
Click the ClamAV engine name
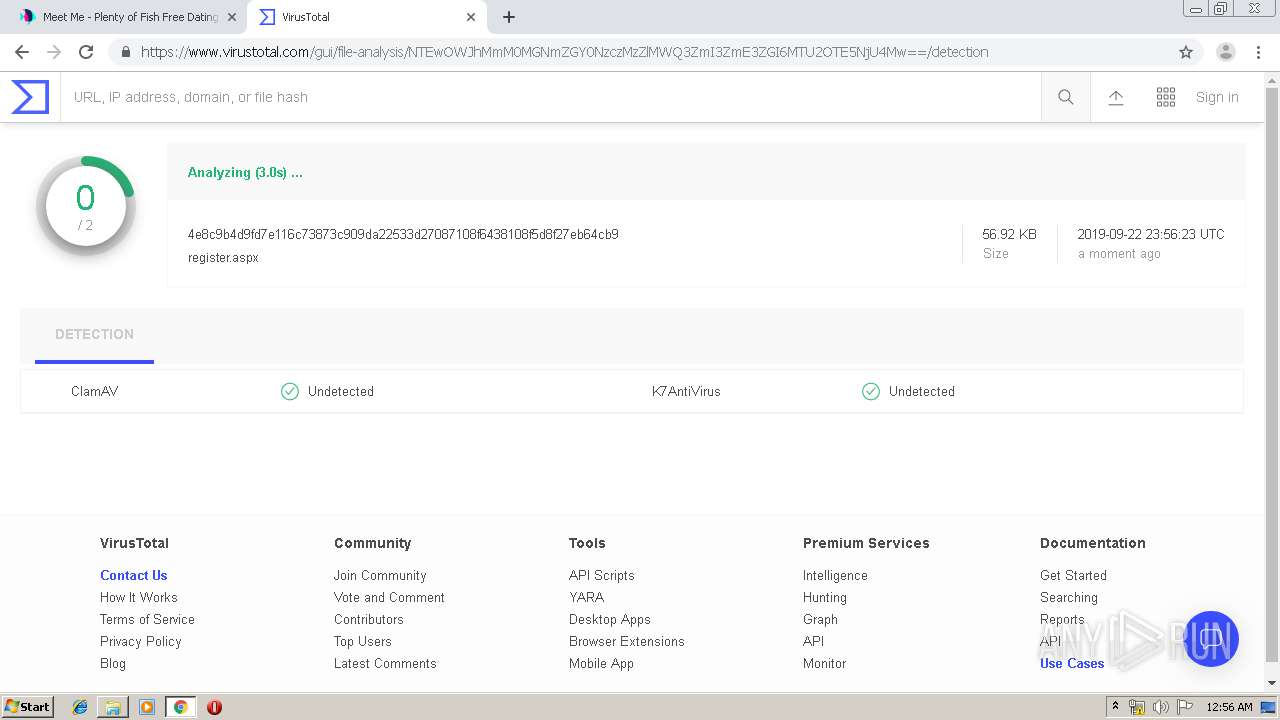tap(94, 391)
